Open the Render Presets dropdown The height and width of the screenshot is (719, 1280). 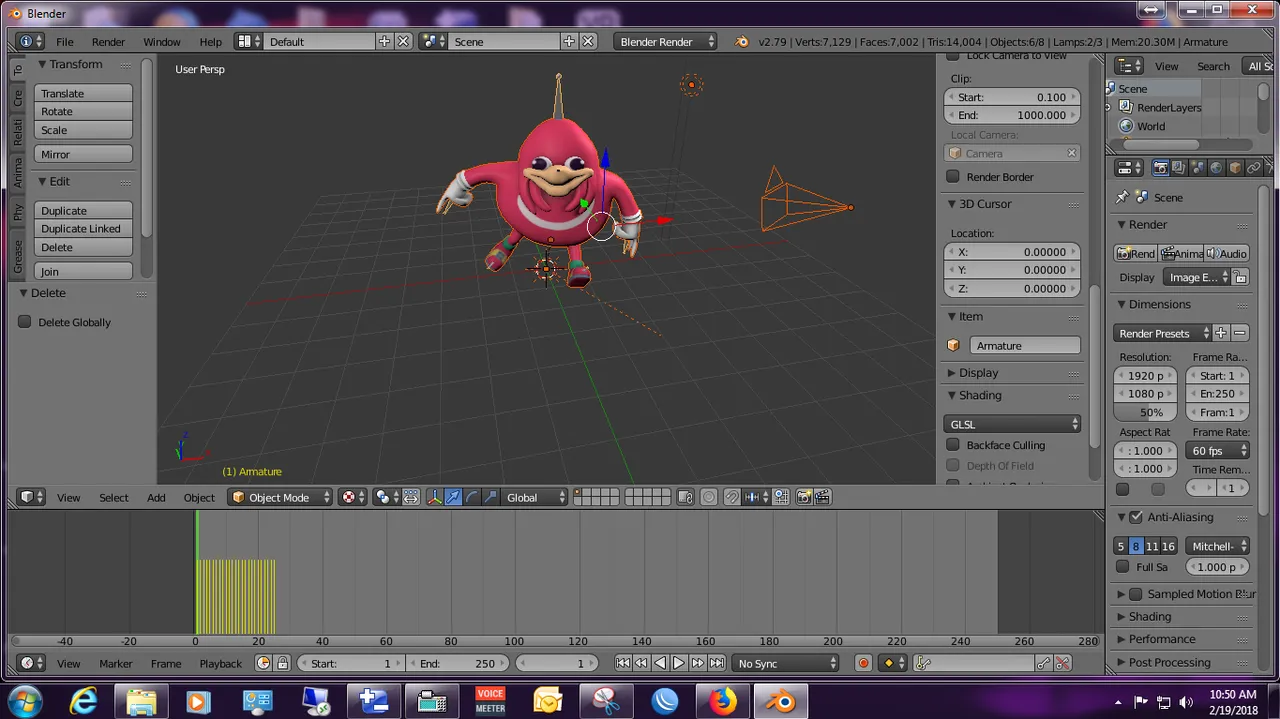(1162, 333)
